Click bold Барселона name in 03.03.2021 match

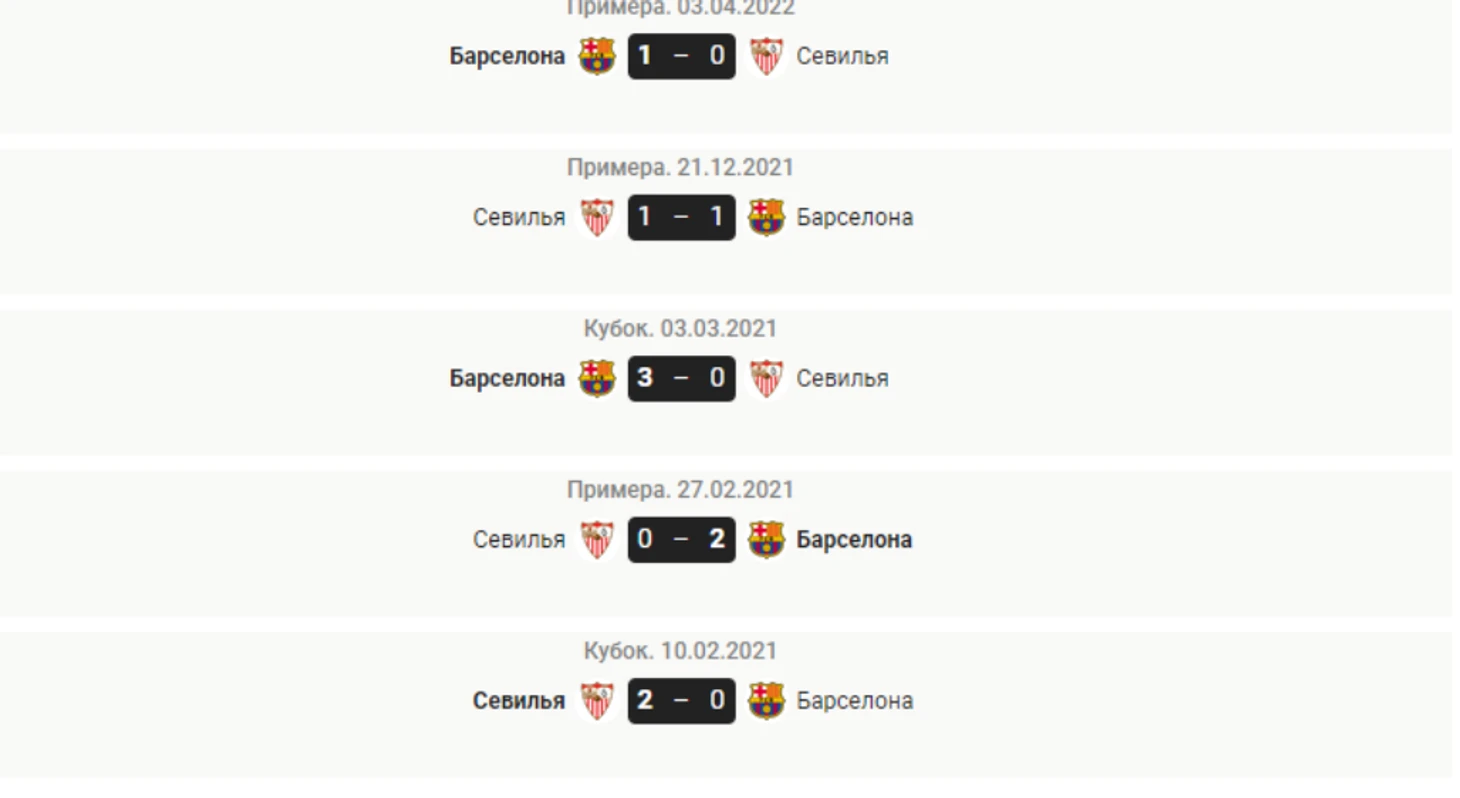[507, 378]
